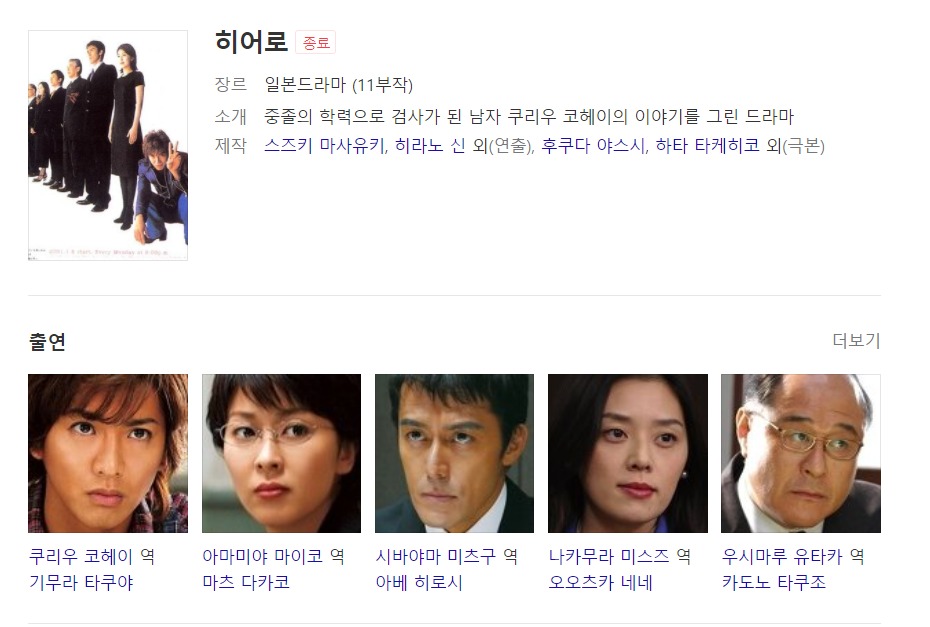Open writer 하타 타케히코 link
This screenshot has width=930, height=627.
[707, 145]
